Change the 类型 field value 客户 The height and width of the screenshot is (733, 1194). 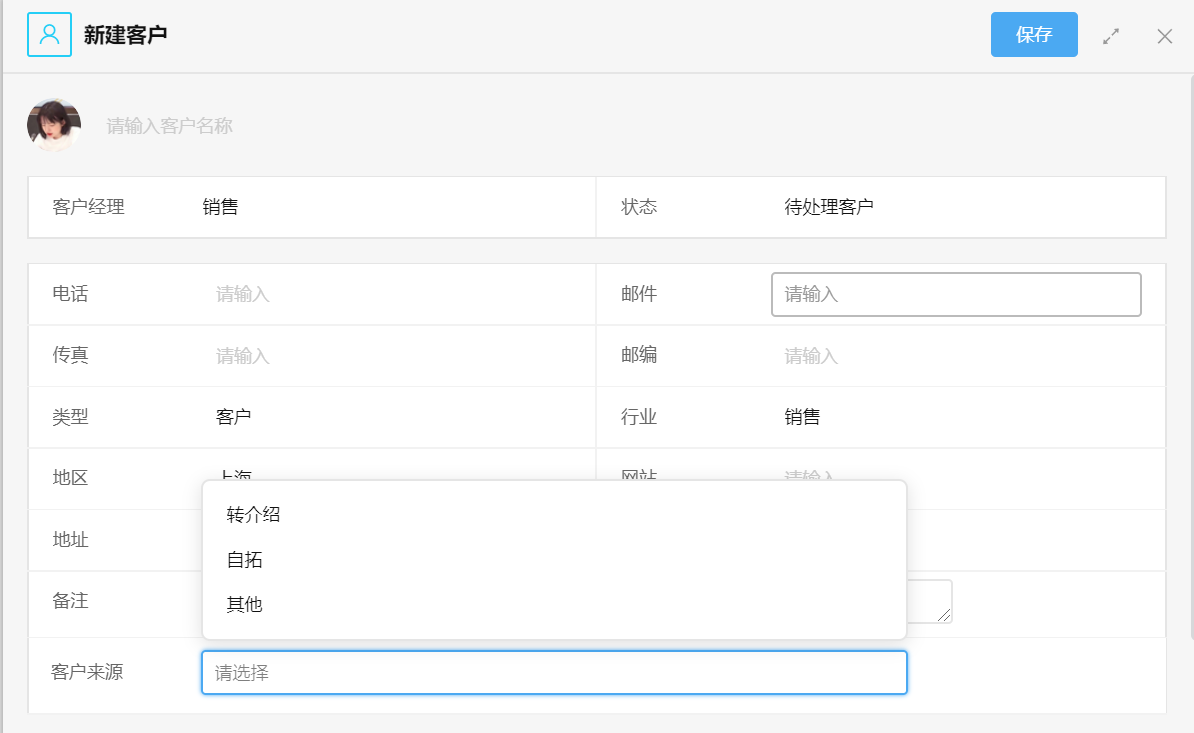(x=234, y=417)
